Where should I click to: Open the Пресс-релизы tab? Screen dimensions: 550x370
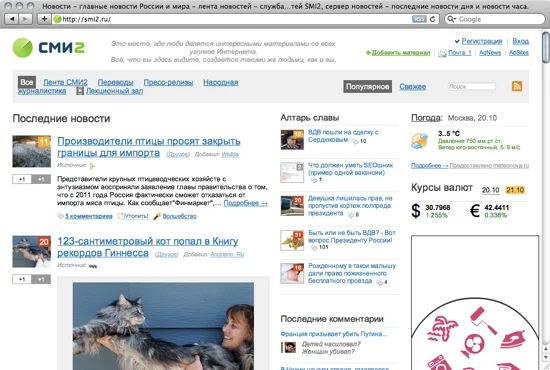pos(168,82)
